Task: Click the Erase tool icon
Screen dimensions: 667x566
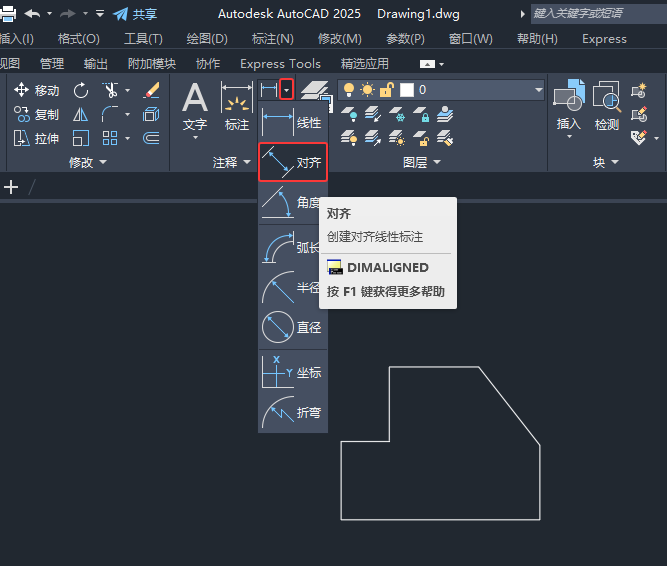Action: tap(151, 90)
